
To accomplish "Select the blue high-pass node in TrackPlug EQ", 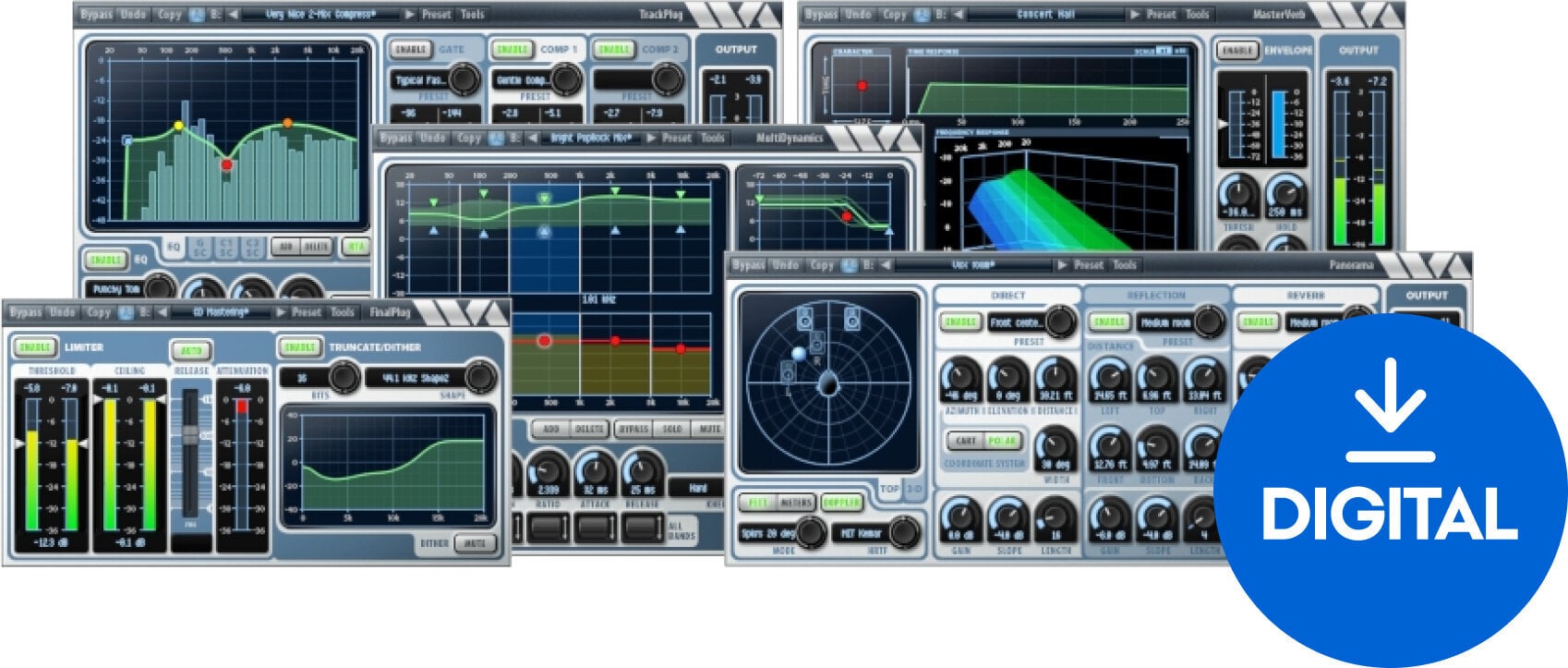I will [x=127, y=140].
